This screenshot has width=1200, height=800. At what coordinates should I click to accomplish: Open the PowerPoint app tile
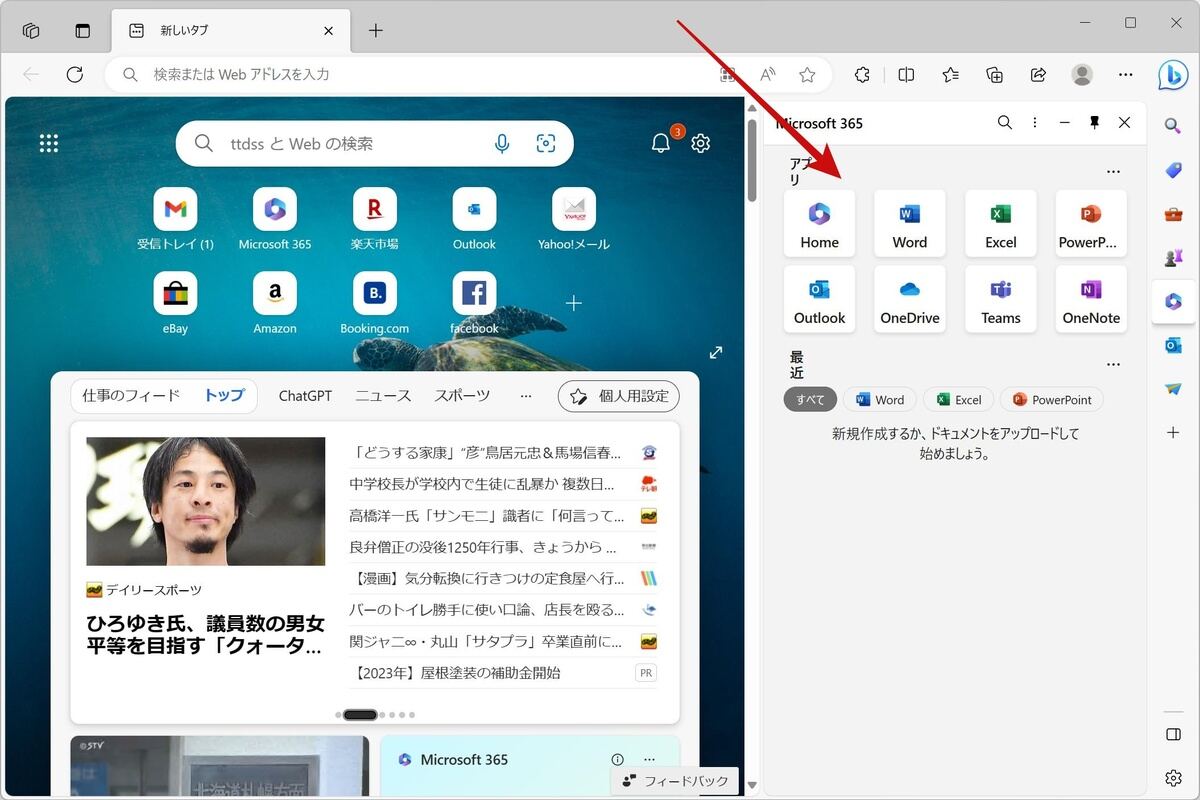click(1090, 223)
